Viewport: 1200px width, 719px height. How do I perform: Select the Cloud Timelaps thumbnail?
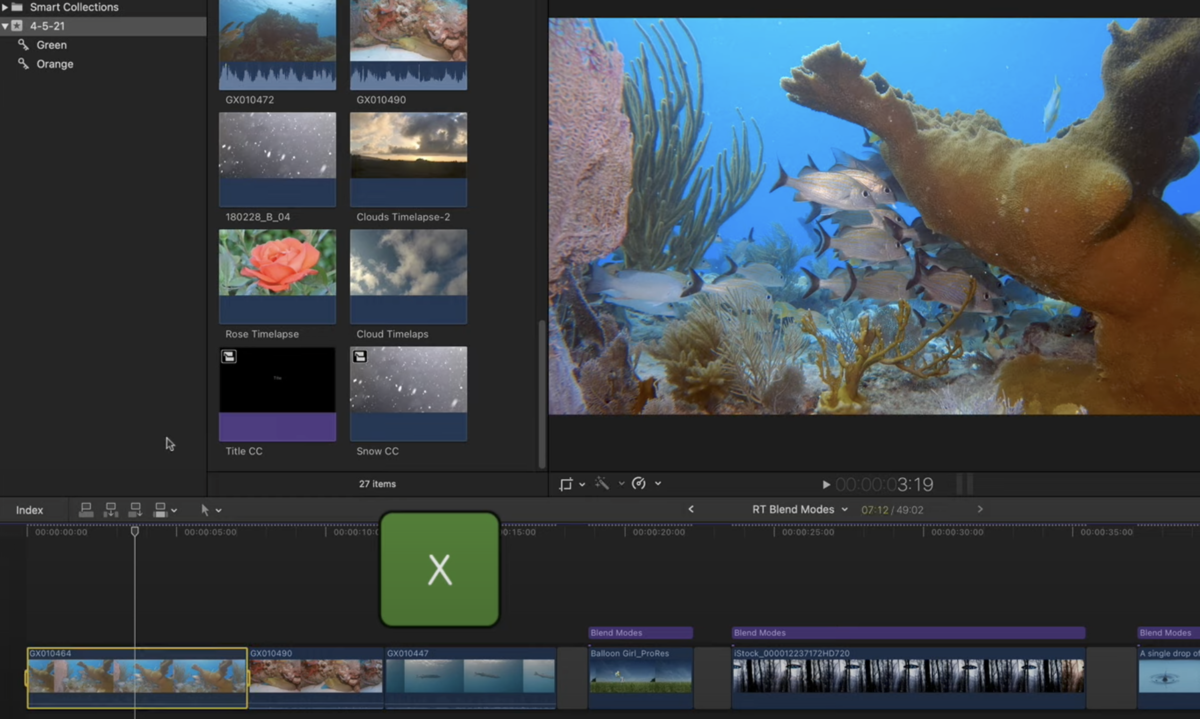(x=408, y=277)
